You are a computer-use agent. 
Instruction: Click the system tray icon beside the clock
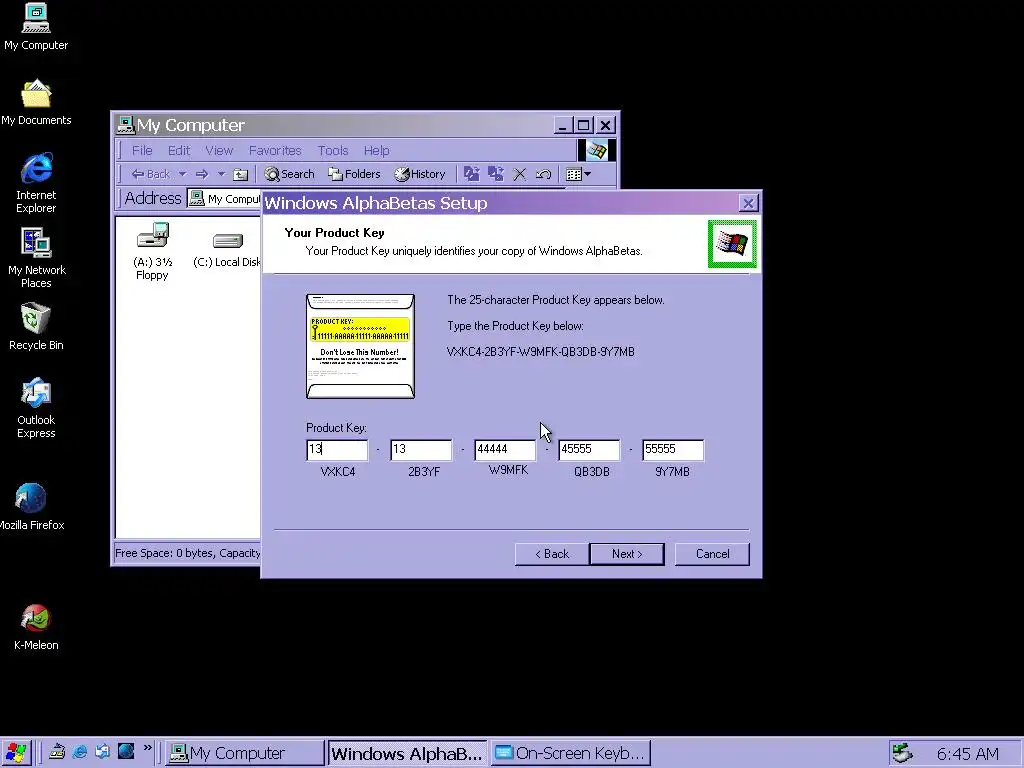coord(902,753)
